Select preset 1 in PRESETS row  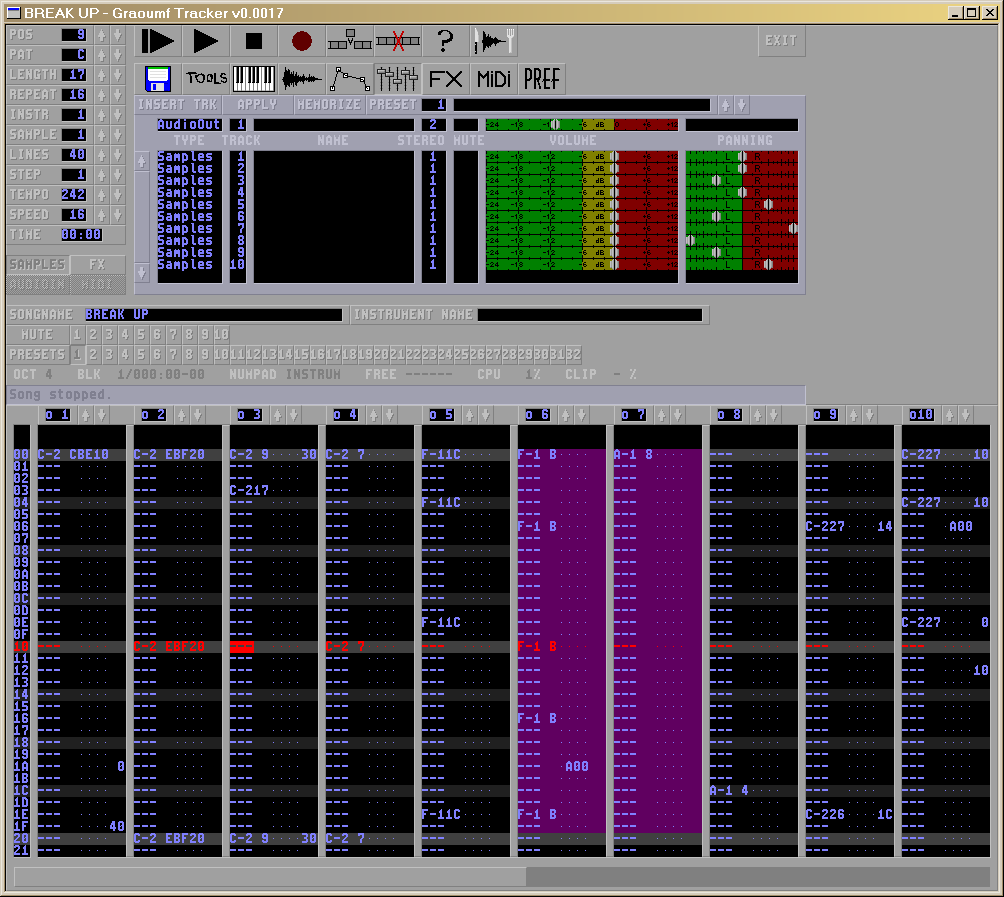(77, 354)
